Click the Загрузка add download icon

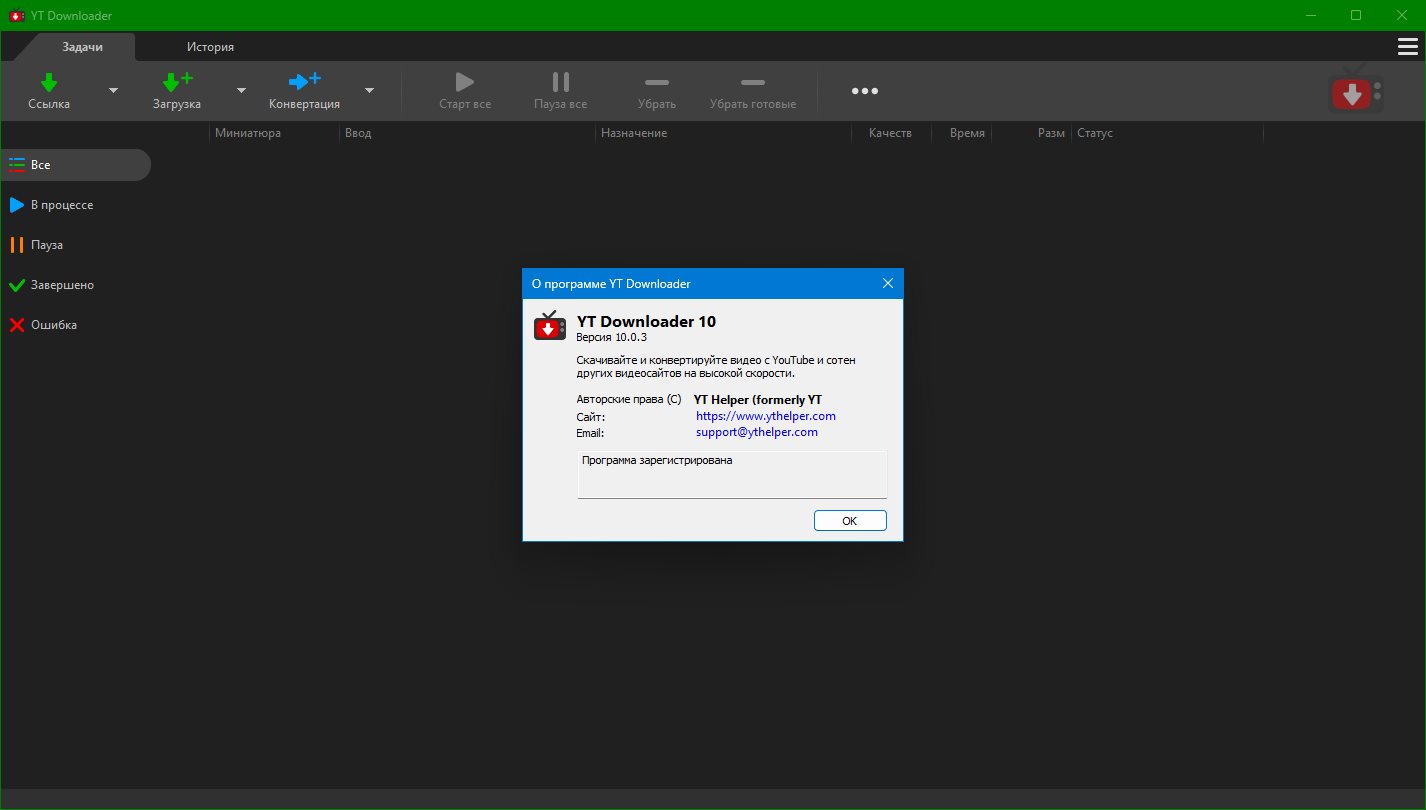tap(177, 83)
